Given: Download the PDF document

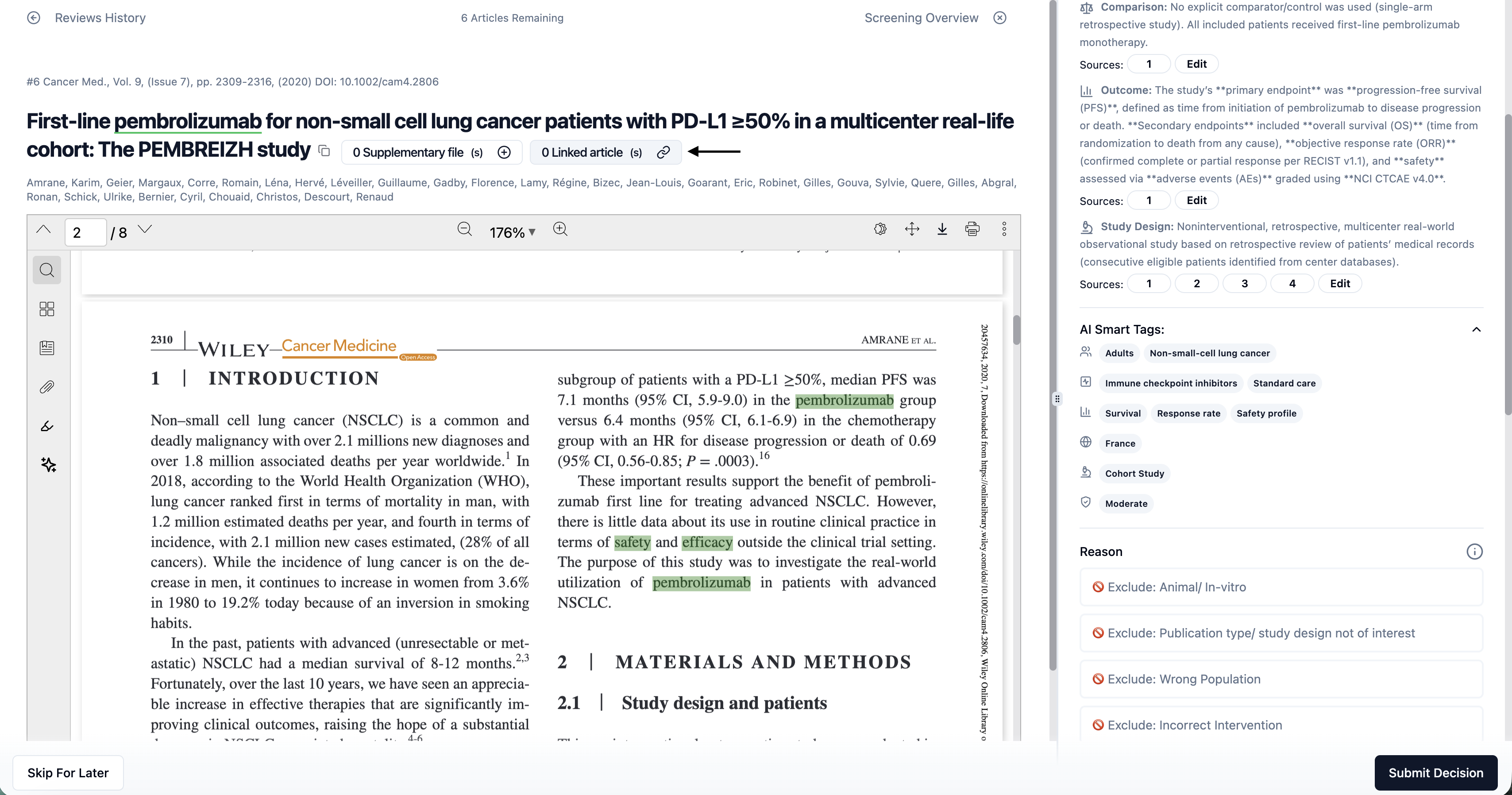Looking at the screenshot, I should (942, 230).
